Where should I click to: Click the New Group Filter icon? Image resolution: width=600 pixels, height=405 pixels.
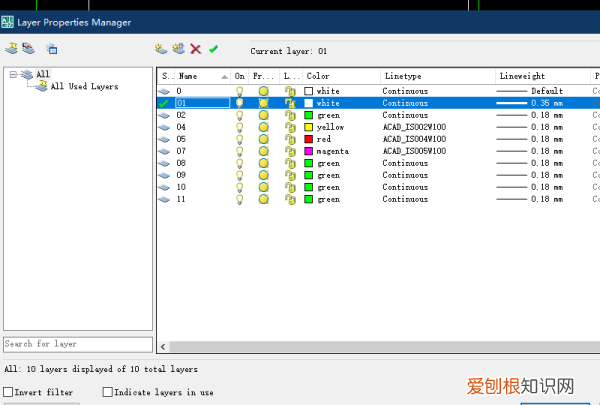(29, 48)
